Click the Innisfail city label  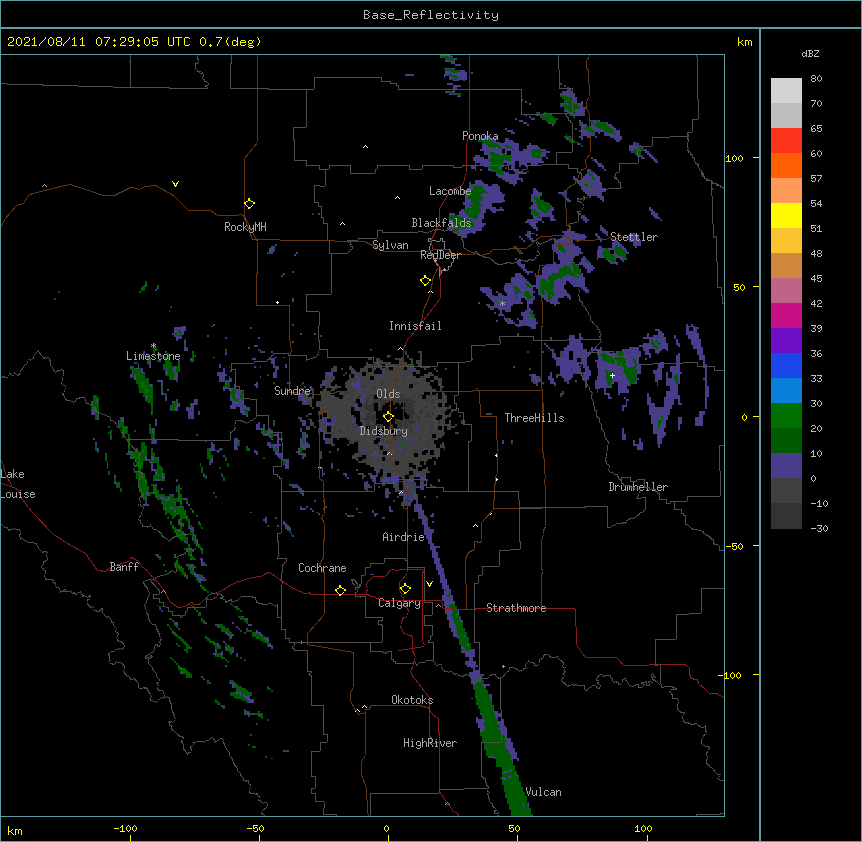tap(415, 326)
